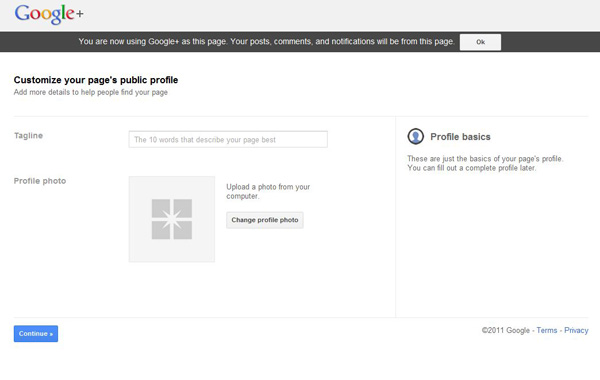Dismiss the notification with Ok button

480,42
